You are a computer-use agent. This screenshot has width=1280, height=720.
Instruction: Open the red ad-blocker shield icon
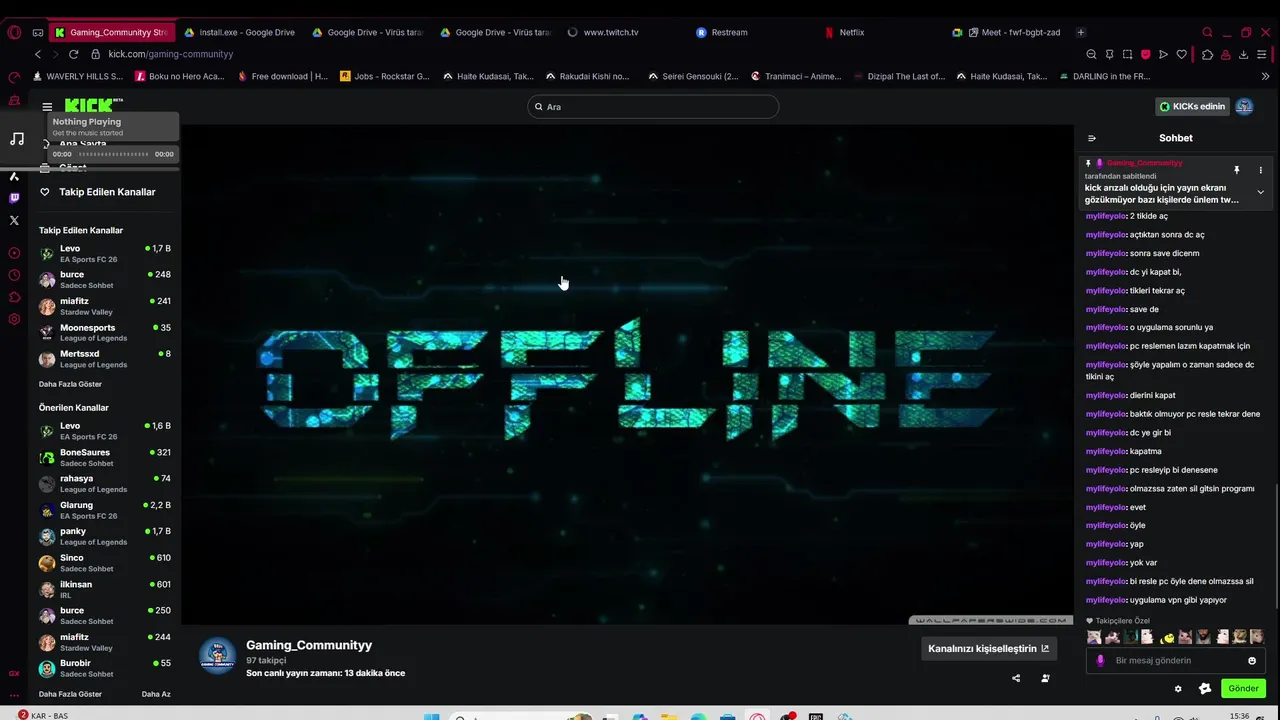click(1145, 54)
